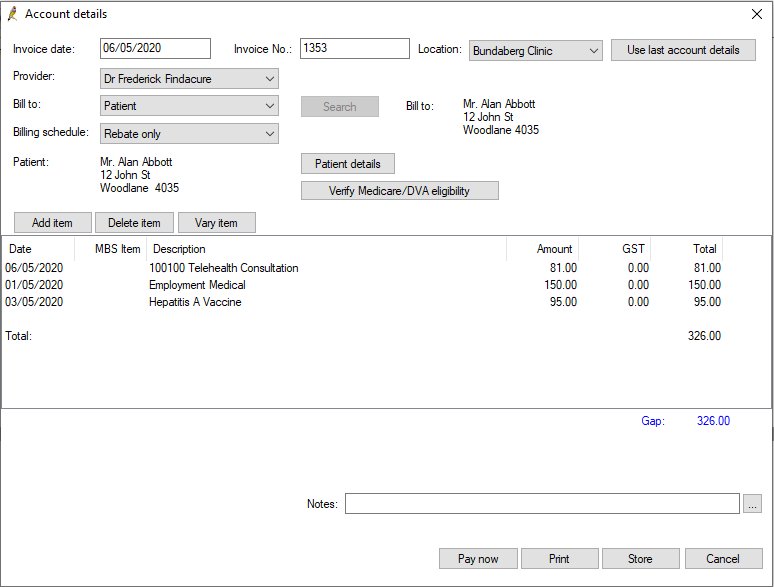Select the Hepatitis A Vaccine row
This screenshot has width=774, height=587.
[x=363, y=302]
